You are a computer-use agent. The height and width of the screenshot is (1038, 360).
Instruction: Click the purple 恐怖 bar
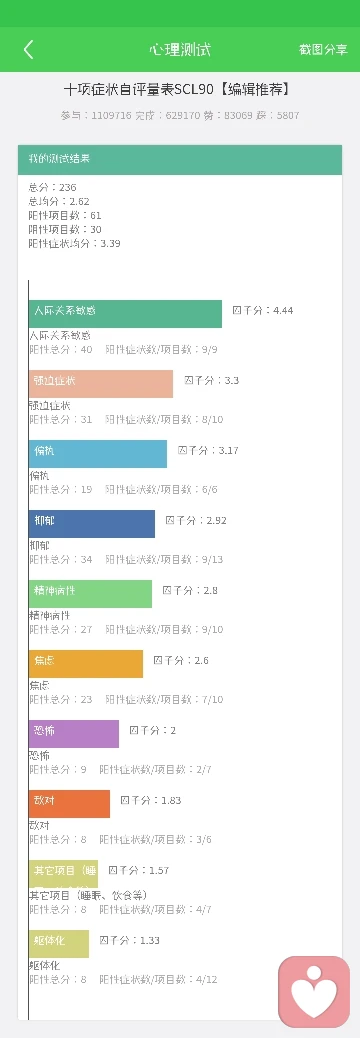point(74,734)
